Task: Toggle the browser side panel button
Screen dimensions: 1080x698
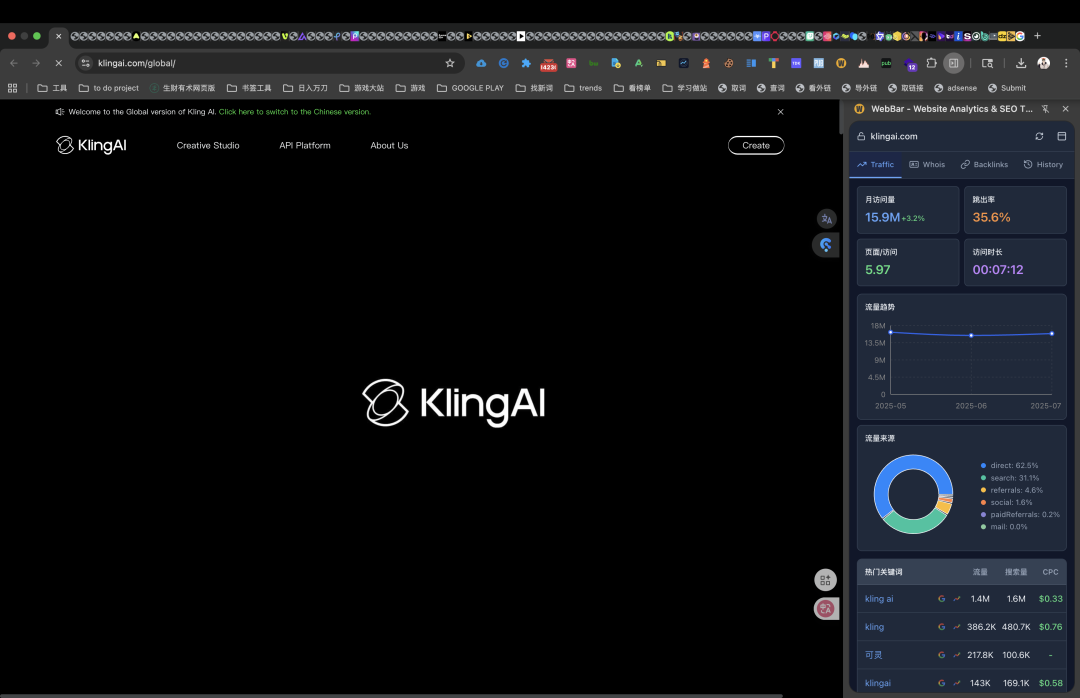Action: (x=953, y=63)
